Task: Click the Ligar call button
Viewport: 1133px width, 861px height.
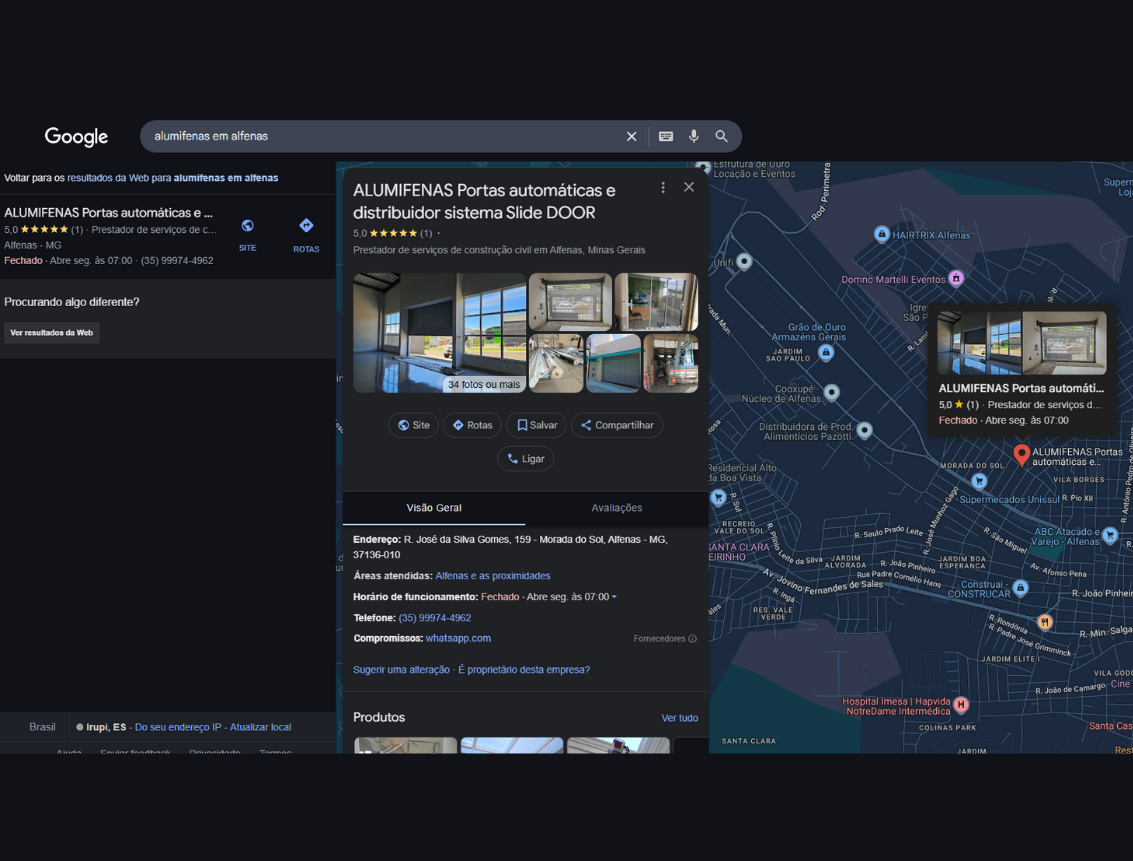Action: pos(525,459)
